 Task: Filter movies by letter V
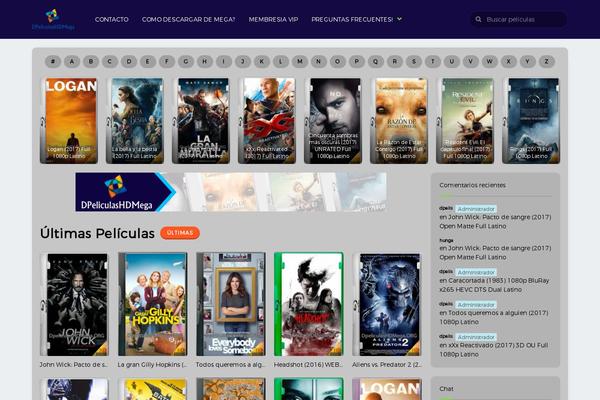(470, 61)
